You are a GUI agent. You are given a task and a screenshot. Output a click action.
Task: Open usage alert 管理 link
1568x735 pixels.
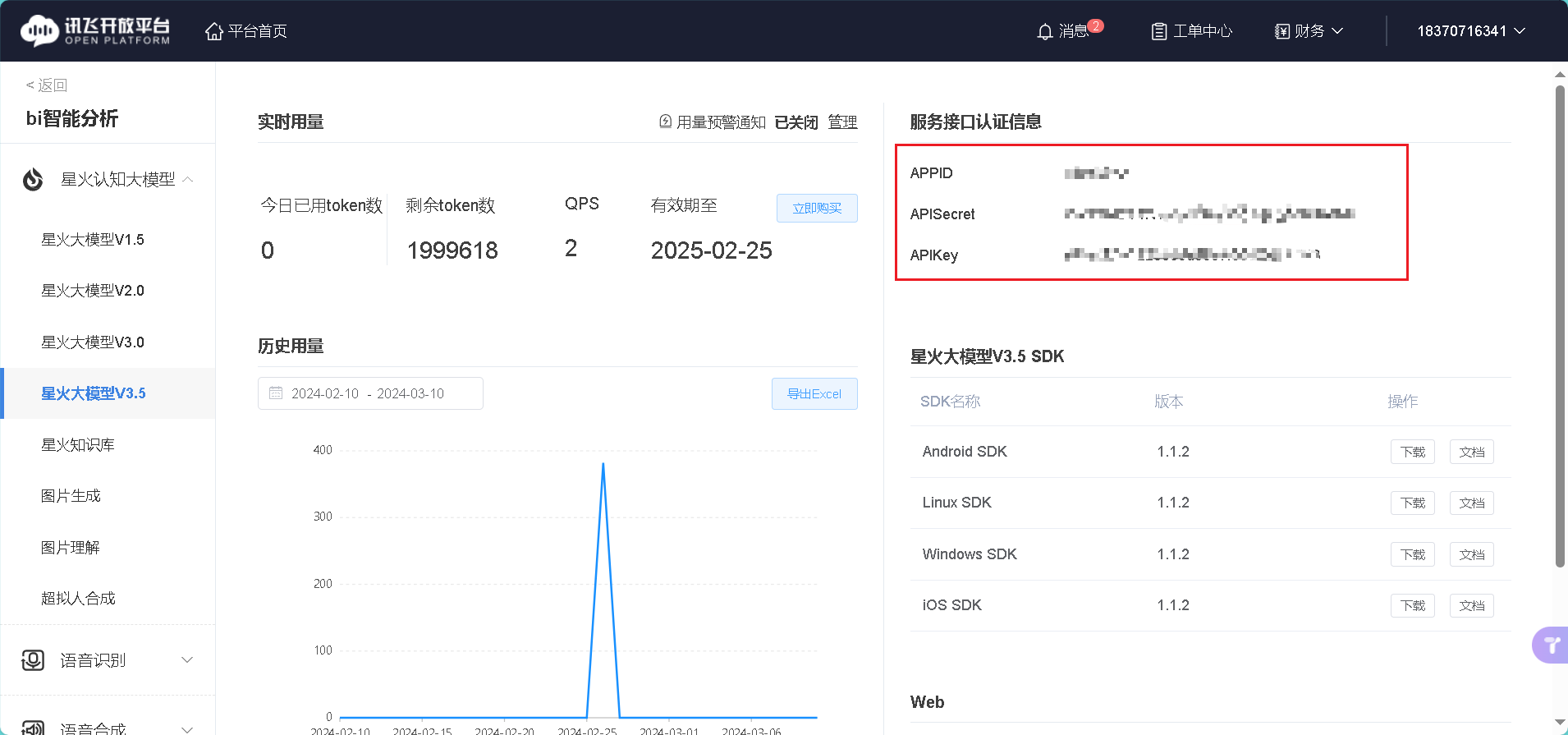coord(842,122)
